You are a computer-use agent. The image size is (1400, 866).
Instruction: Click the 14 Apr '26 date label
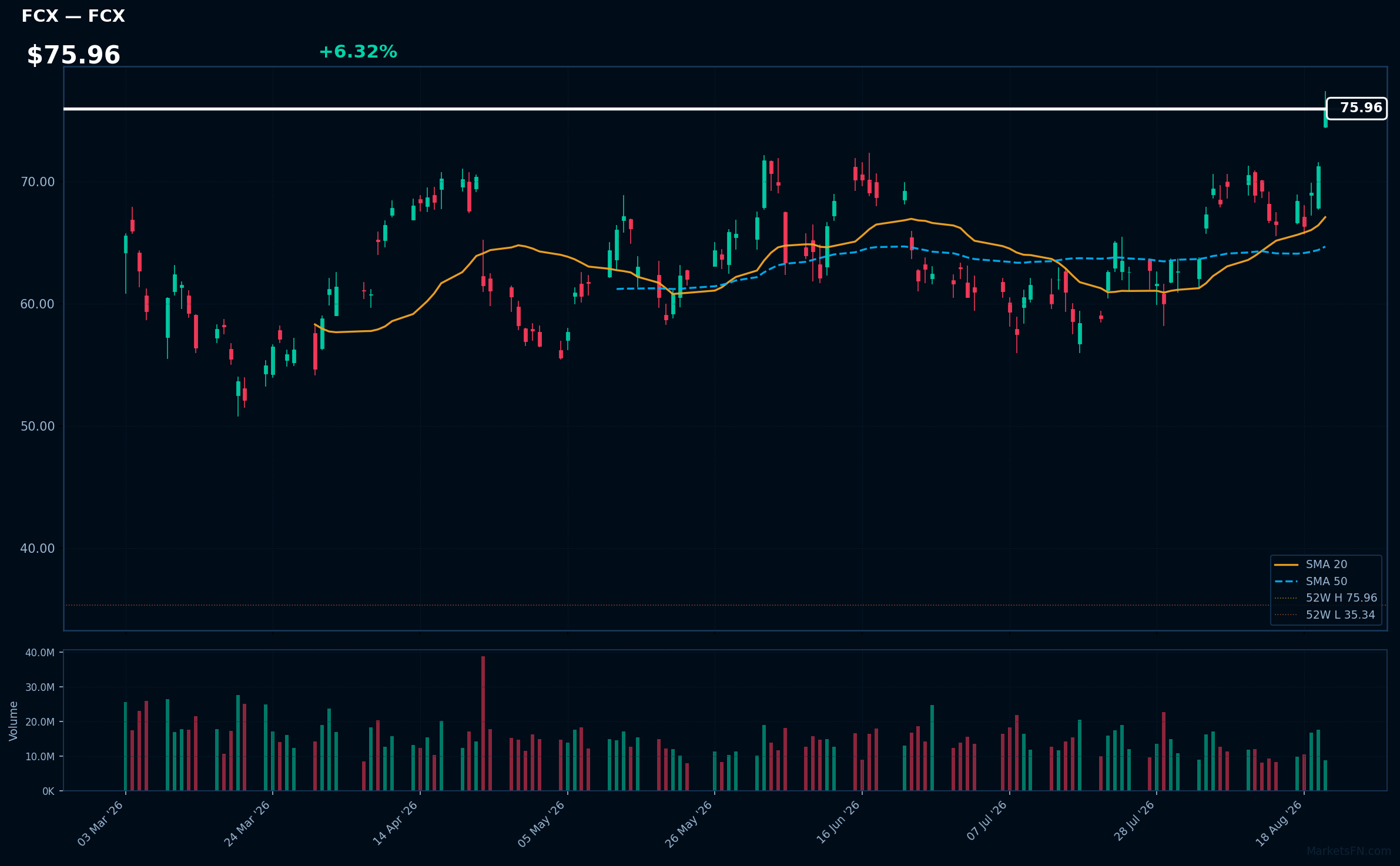click(395, 824)
